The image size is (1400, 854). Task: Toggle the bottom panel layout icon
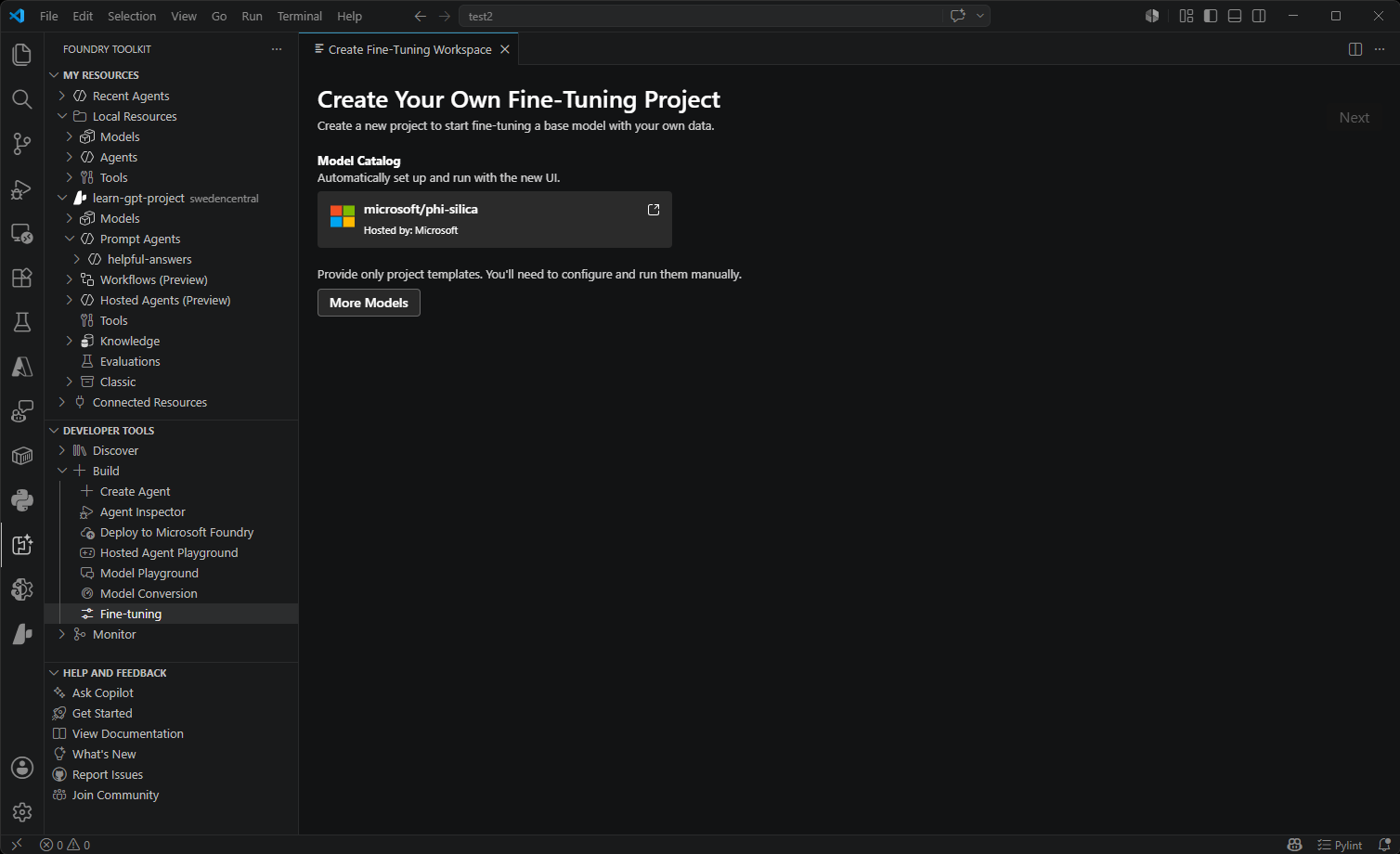(x=1235, y=16)
